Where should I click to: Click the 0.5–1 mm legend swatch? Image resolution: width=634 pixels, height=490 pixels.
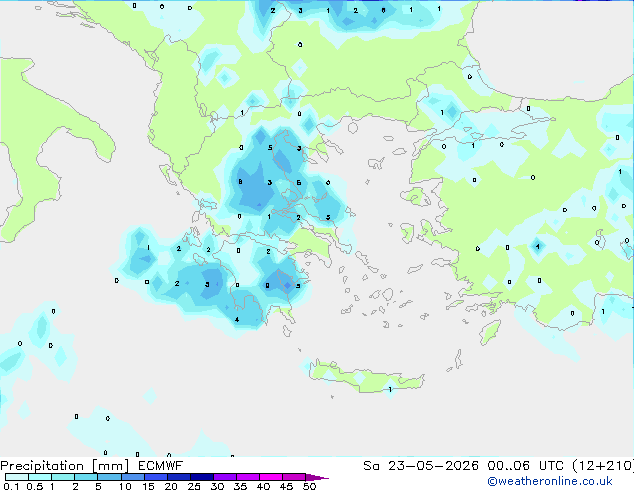pos(40,477)
